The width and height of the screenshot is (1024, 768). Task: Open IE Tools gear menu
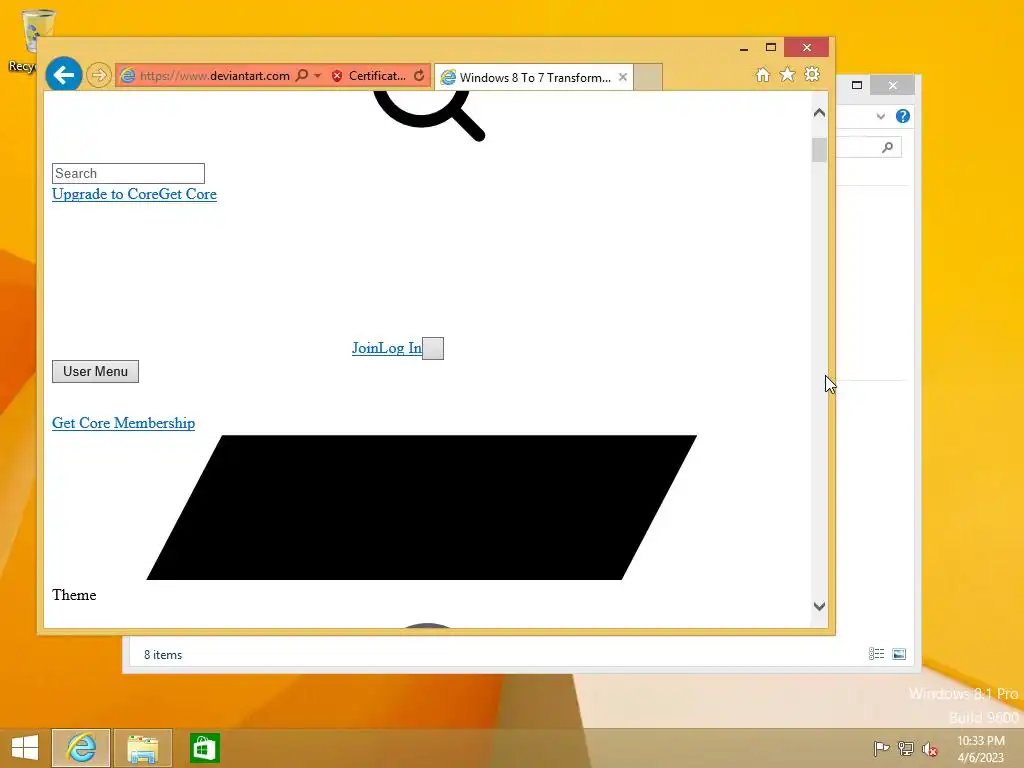point(812,74)
